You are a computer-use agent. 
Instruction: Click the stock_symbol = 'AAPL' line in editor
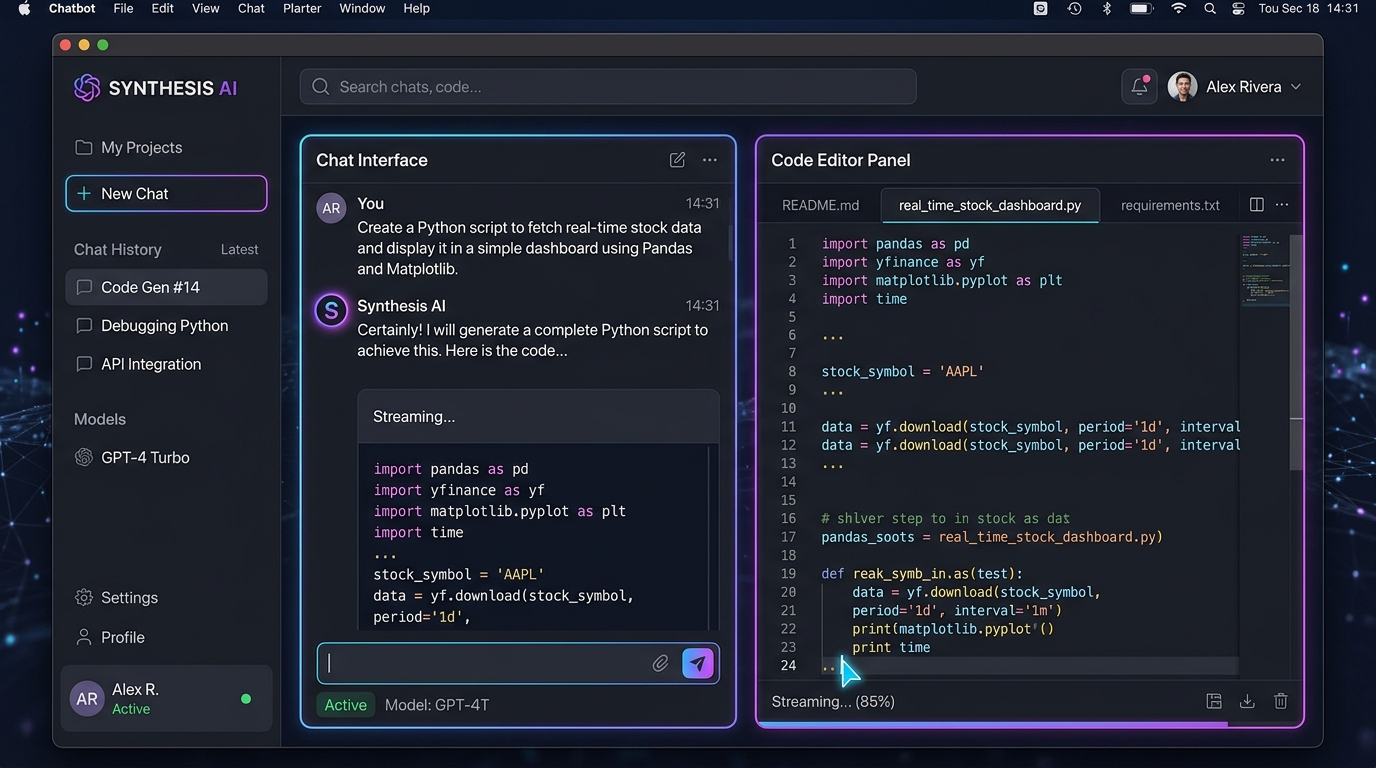(903, 371)
